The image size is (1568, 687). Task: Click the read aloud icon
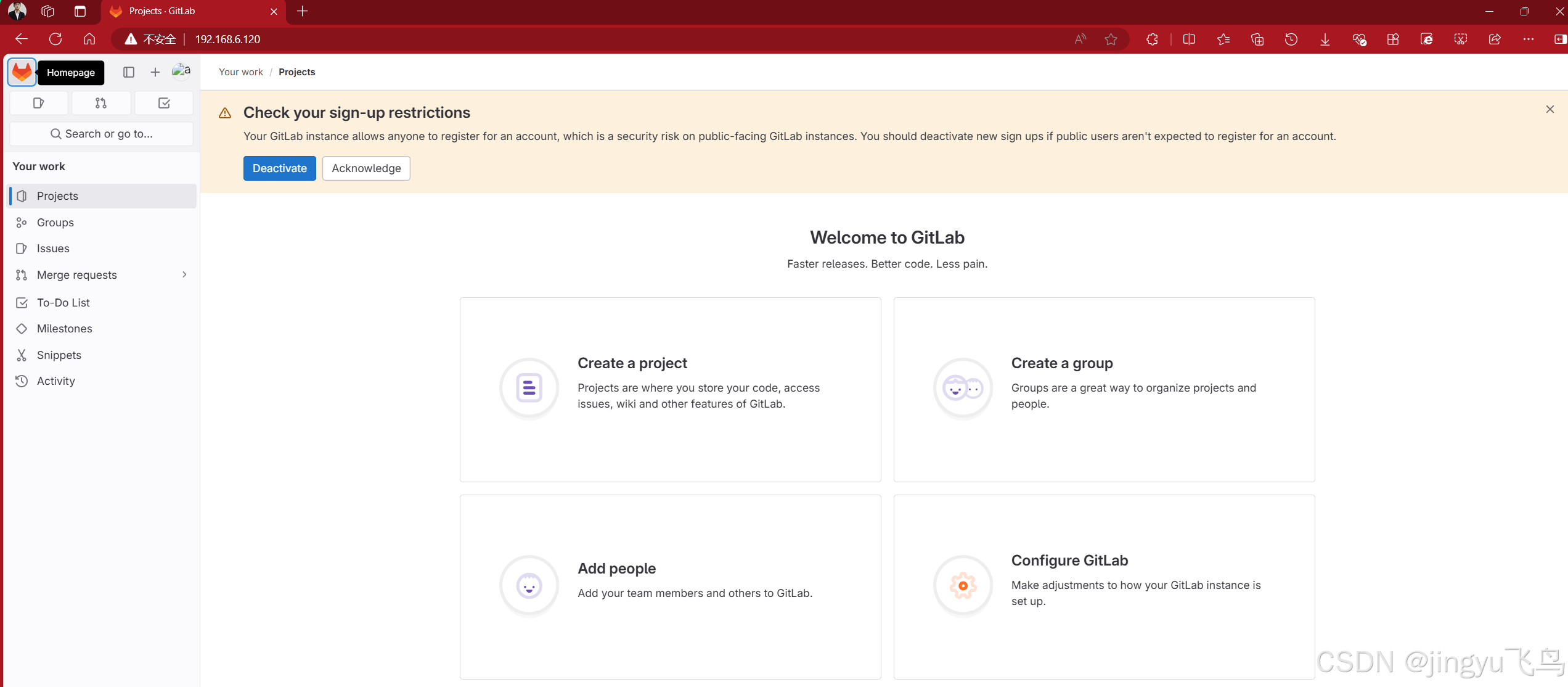pyautogui.click(x=1080, y=39)
